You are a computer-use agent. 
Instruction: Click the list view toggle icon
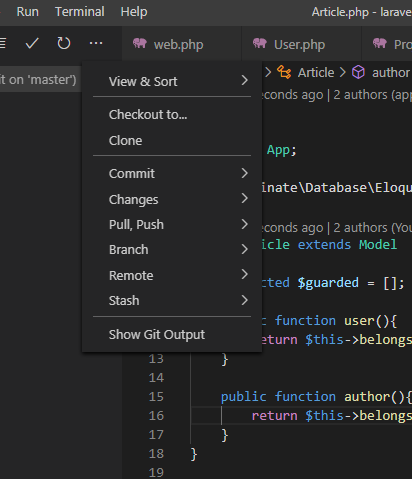click(x=3, y=43)
